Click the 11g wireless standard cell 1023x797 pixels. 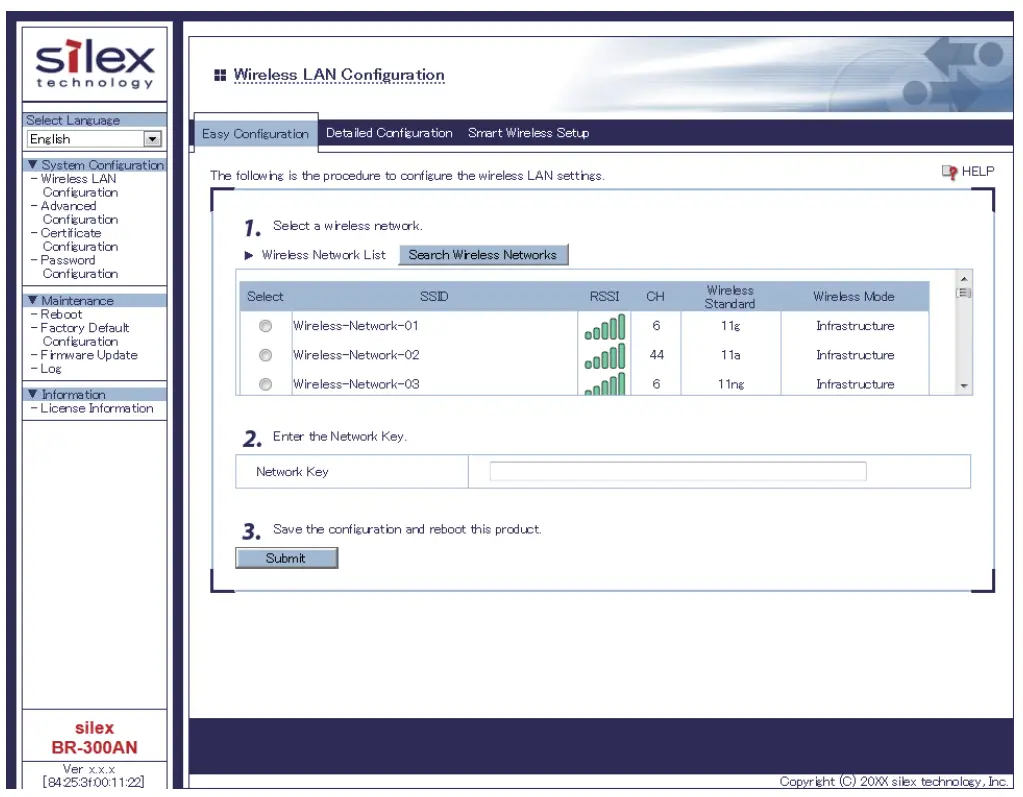pyautogui.click(x=731, y=325)
